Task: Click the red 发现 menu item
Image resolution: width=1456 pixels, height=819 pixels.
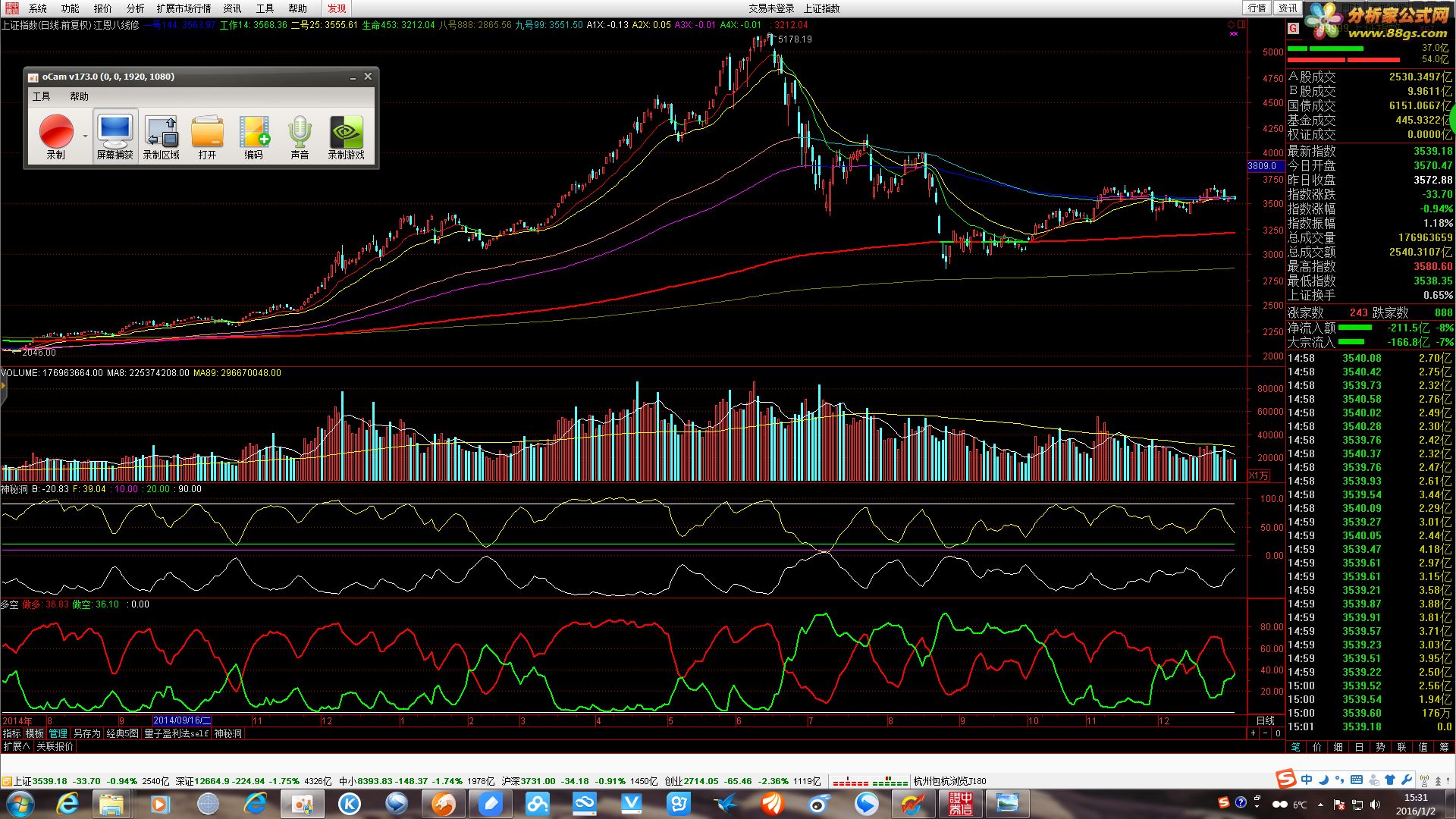Action: tap(337, 8)
